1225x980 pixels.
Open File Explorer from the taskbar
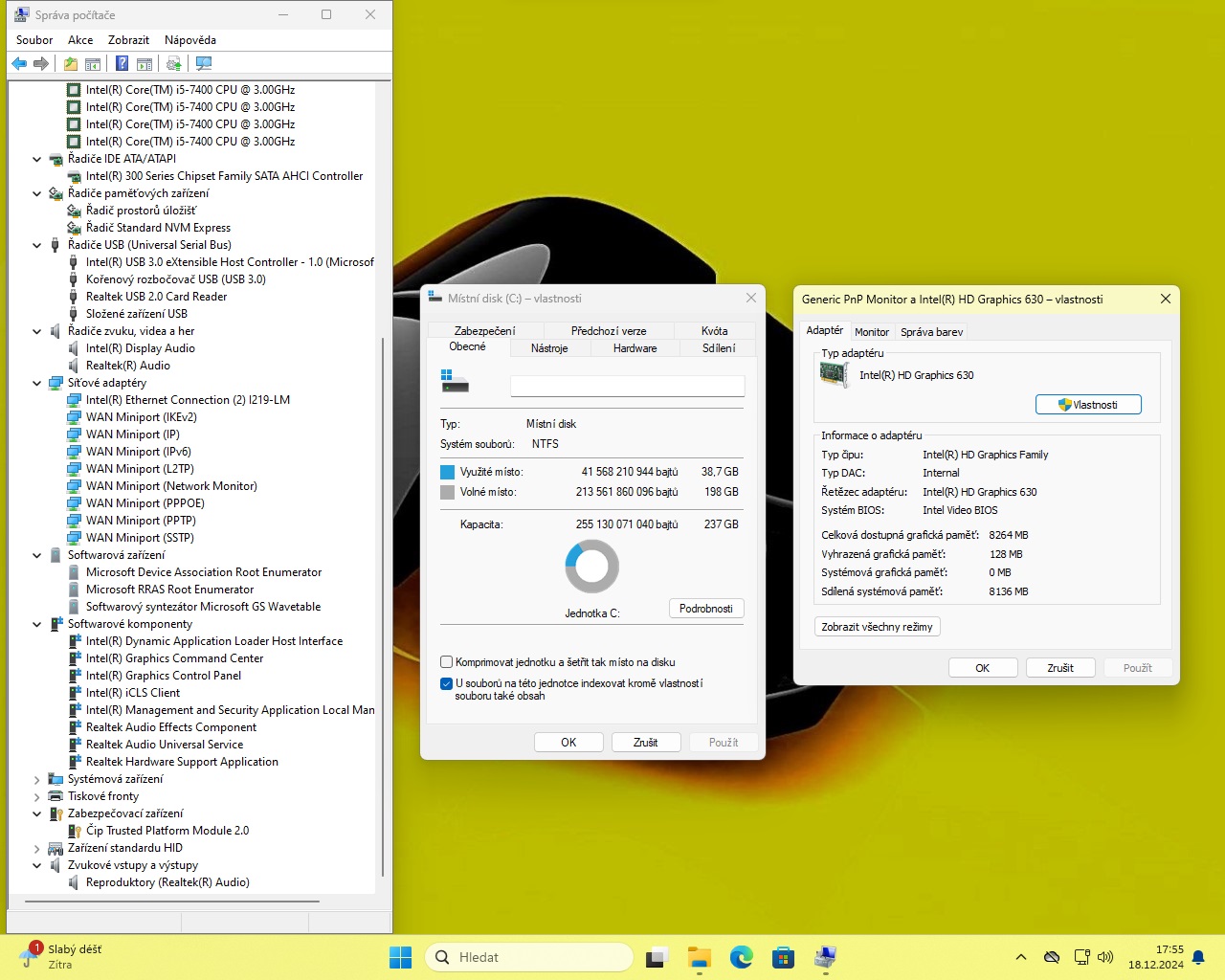[700, 957]
